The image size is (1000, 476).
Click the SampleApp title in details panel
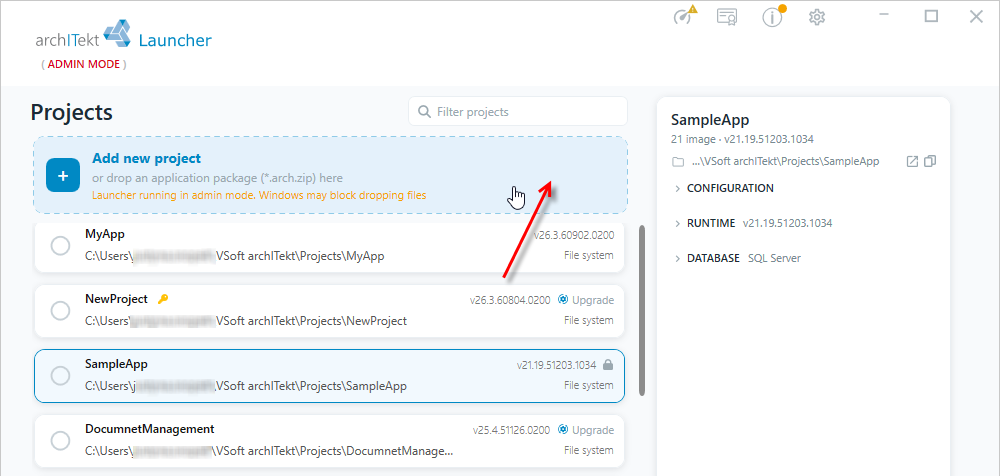(x=710, y=120)
